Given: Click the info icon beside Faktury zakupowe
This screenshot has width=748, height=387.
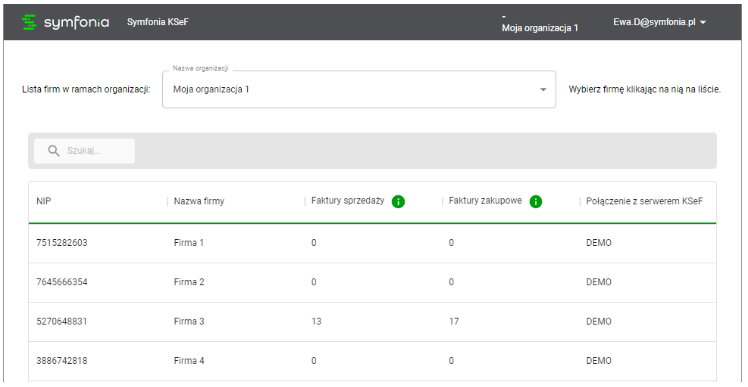Looking at the screenshot, I should pos(536,202).
